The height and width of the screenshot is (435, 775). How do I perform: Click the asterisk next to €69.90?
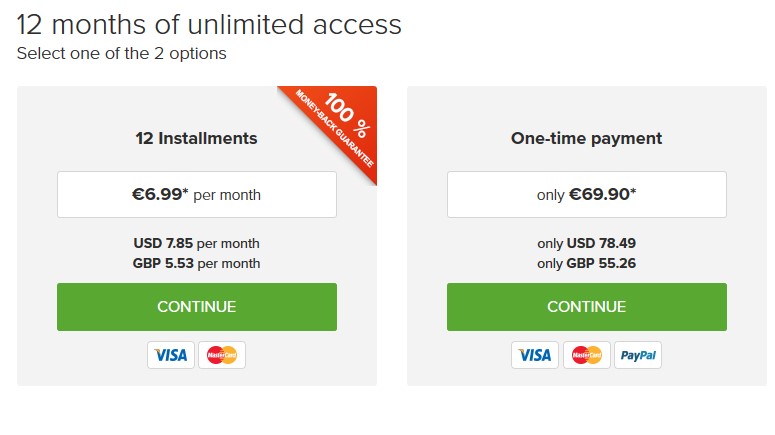pos(633,190)
